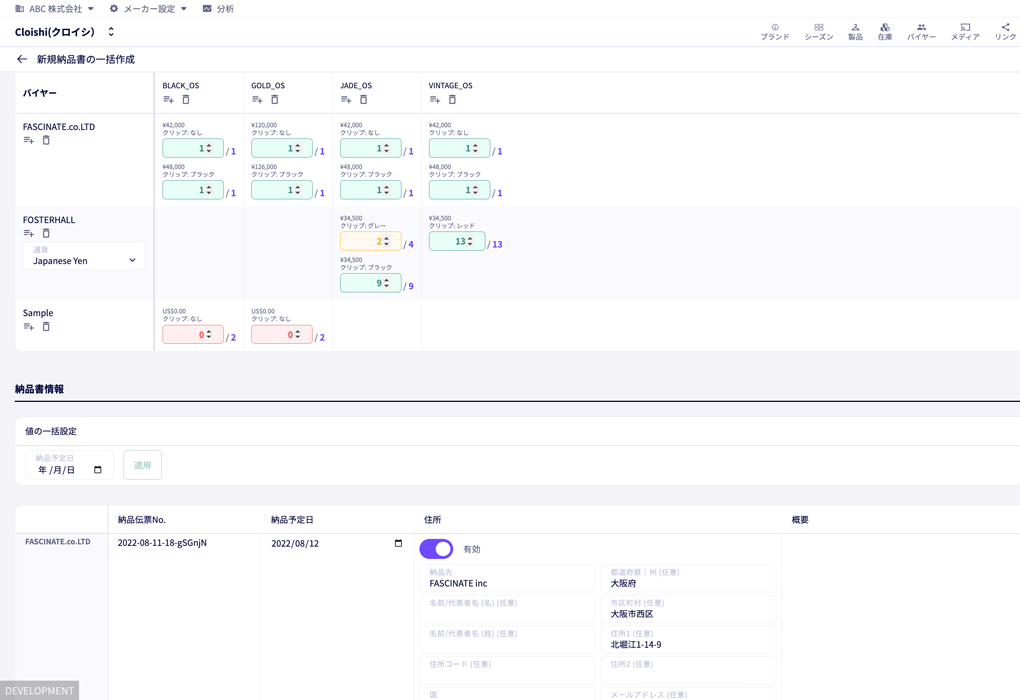Click the 市区町村 field showing 大阪市西区
1020x700 pixels.
tap(688, 608)
